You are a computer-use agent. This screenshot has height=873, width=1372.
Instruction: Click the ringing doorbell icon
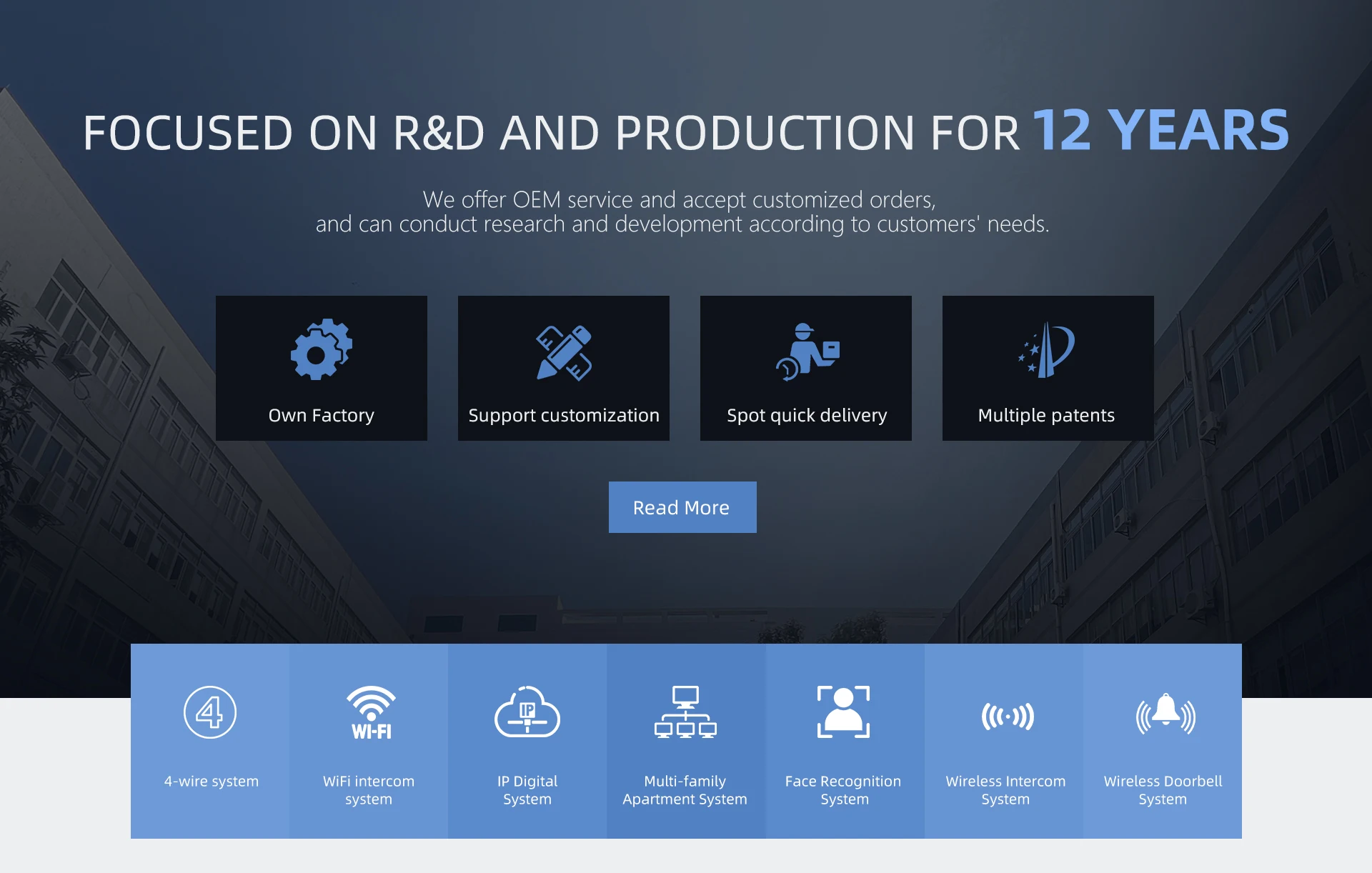click(1165, 714)
